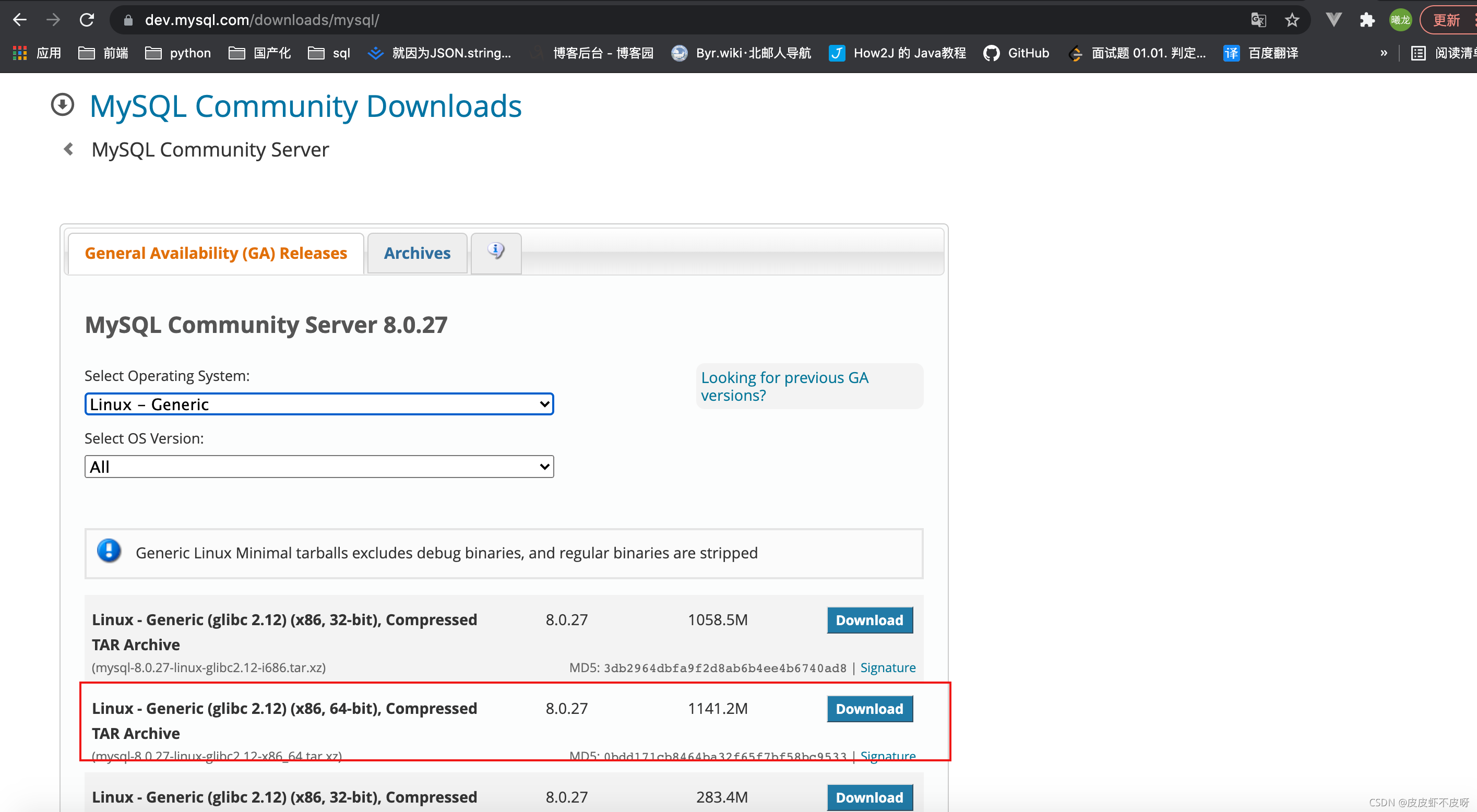Image resolution: width=1477 pixels, height=812 pixels.
Task: Download the 283.4M 32-bit archive
Action: [869, 797]
